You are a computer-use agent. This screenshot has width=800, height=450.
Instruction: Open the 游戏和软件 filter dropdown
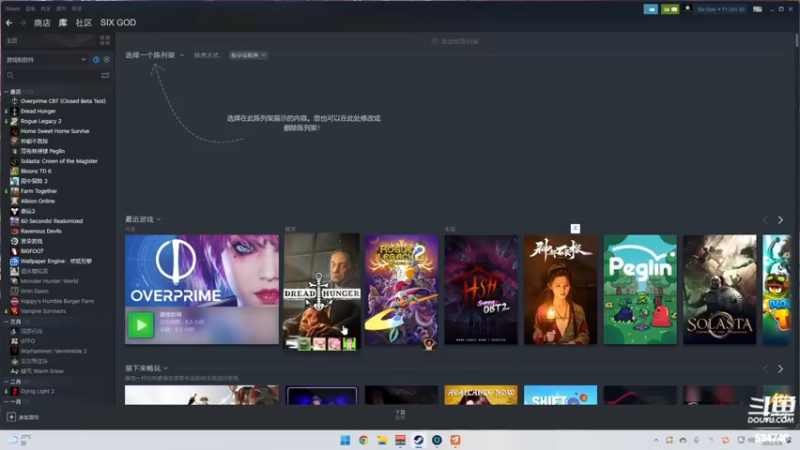click(46, 60)
